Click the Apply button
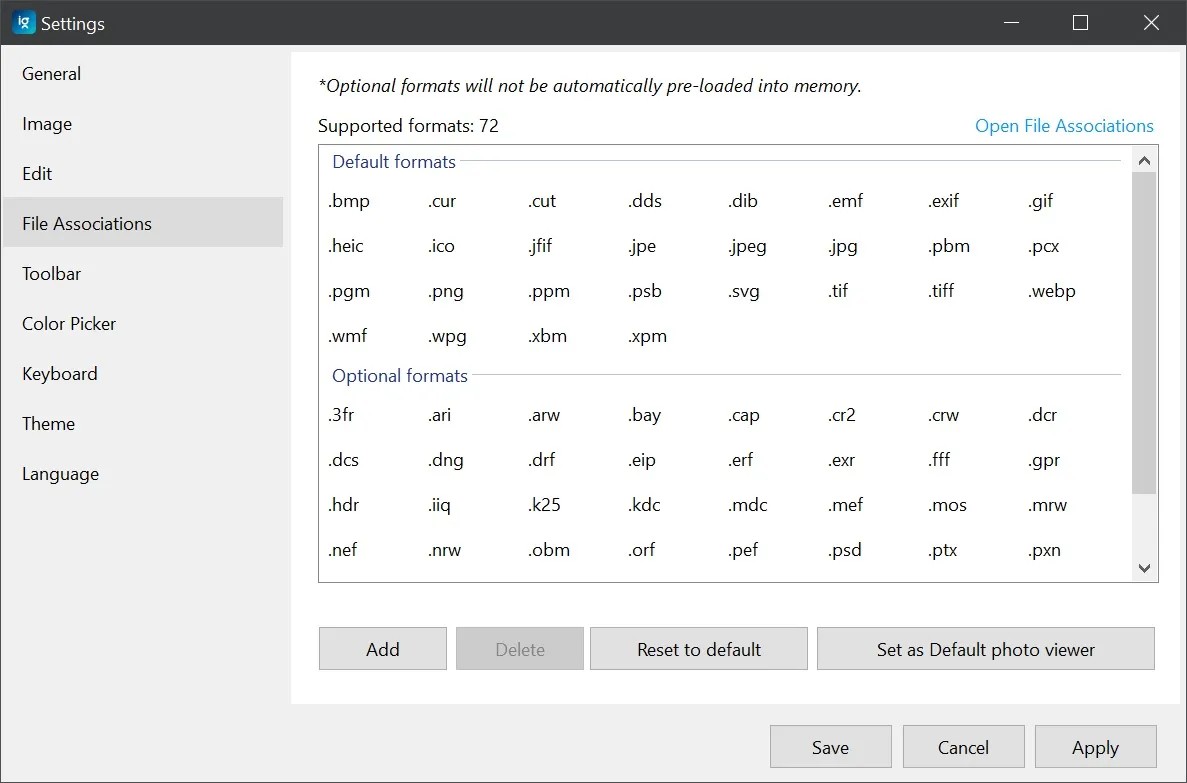This screenshot has height=783, width=1187. point(1095,747)
